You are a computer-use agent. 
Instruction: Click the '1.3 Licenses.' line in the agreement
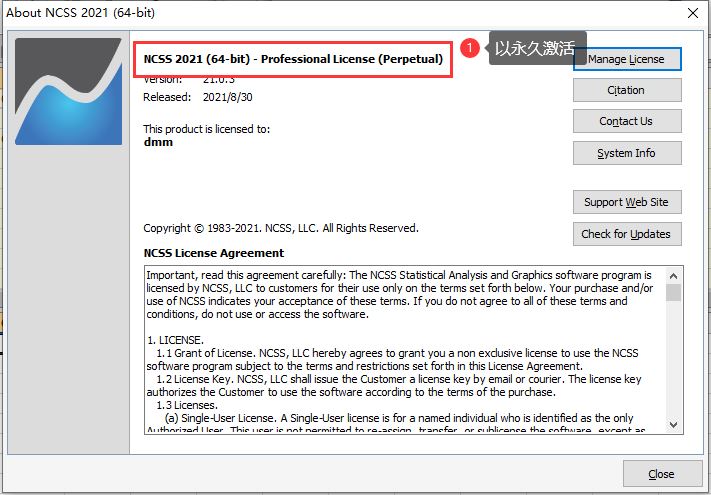(187, 405)
